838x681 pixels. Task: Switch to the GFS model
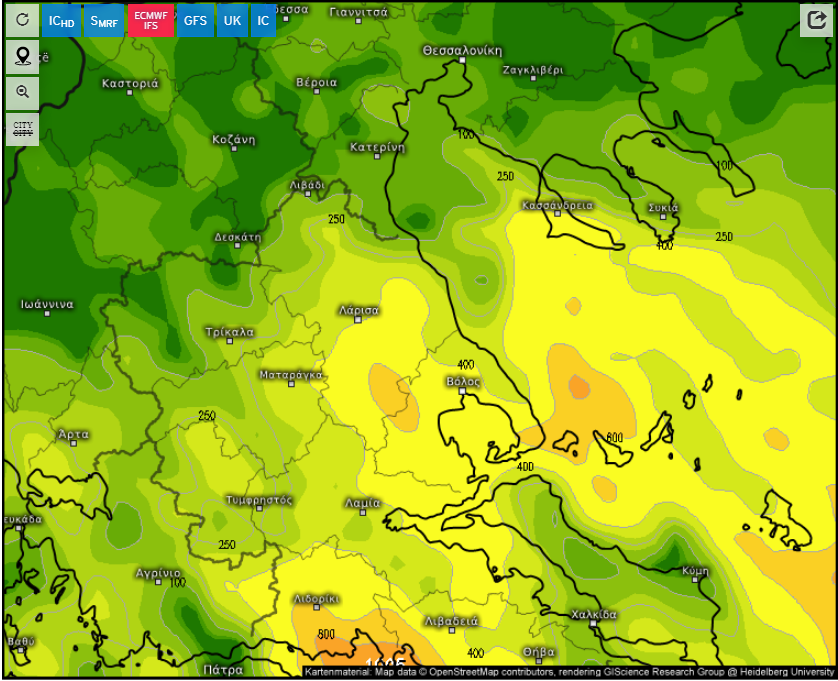[195, 21]
